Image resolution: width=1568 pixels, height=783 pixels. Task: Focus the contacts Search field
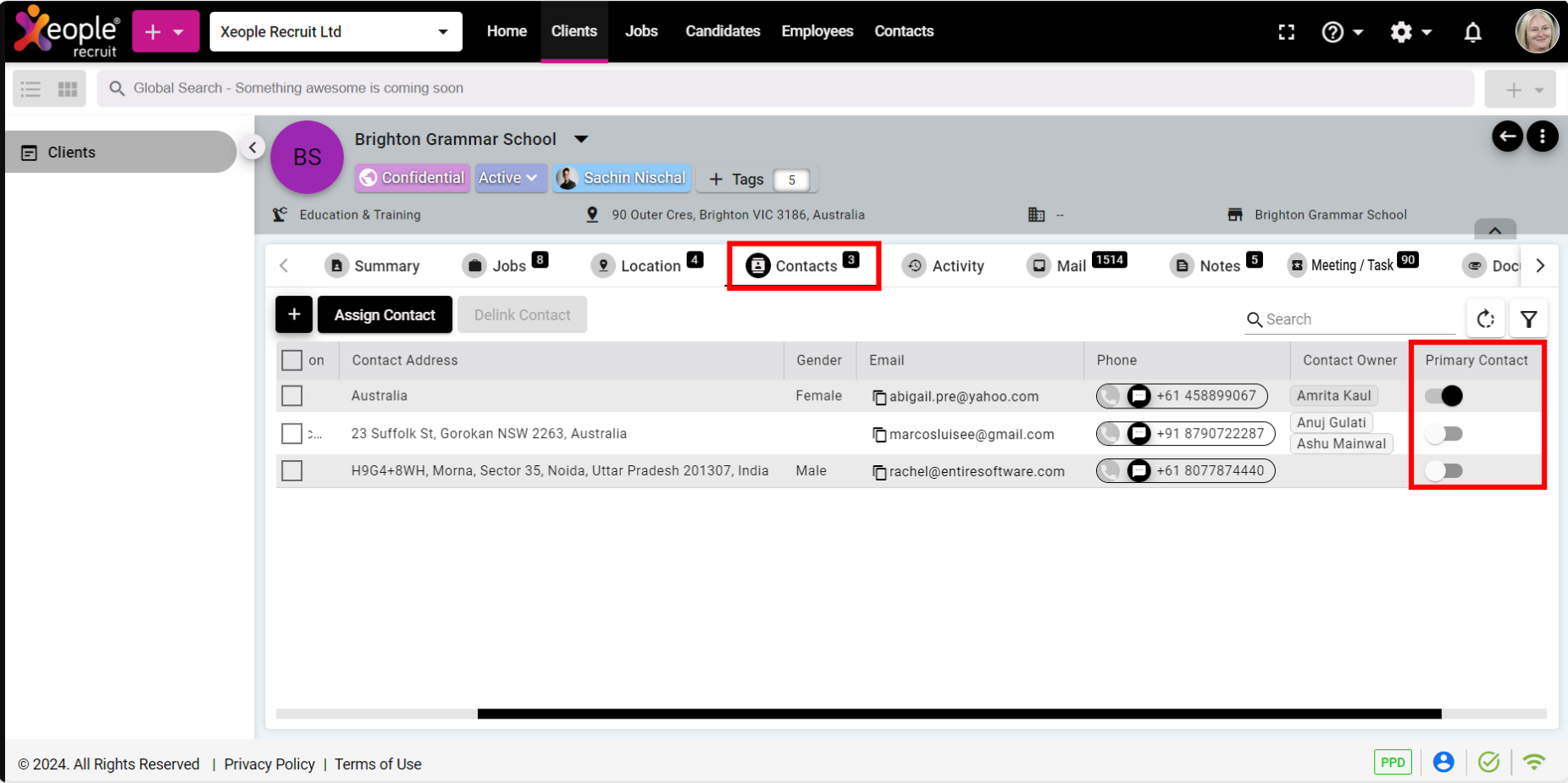click(x=1350, y=319)
